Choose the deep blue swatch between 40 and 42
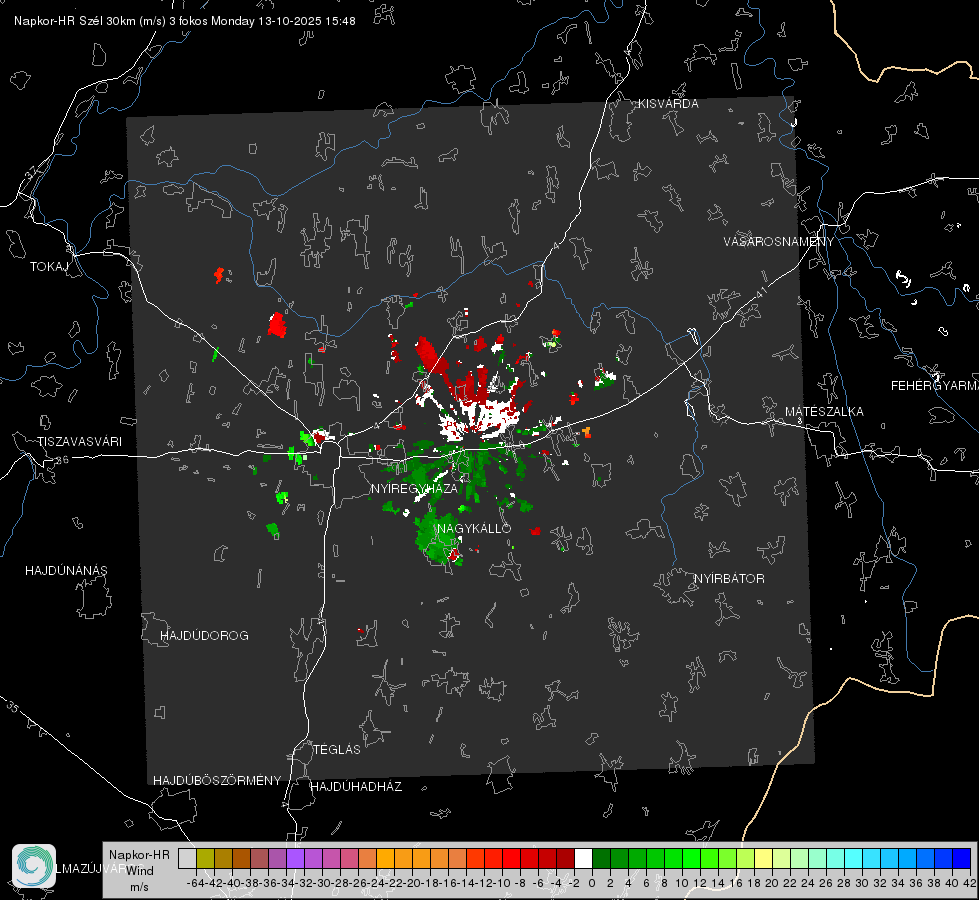The image size is (979, 900). (962, 858)
